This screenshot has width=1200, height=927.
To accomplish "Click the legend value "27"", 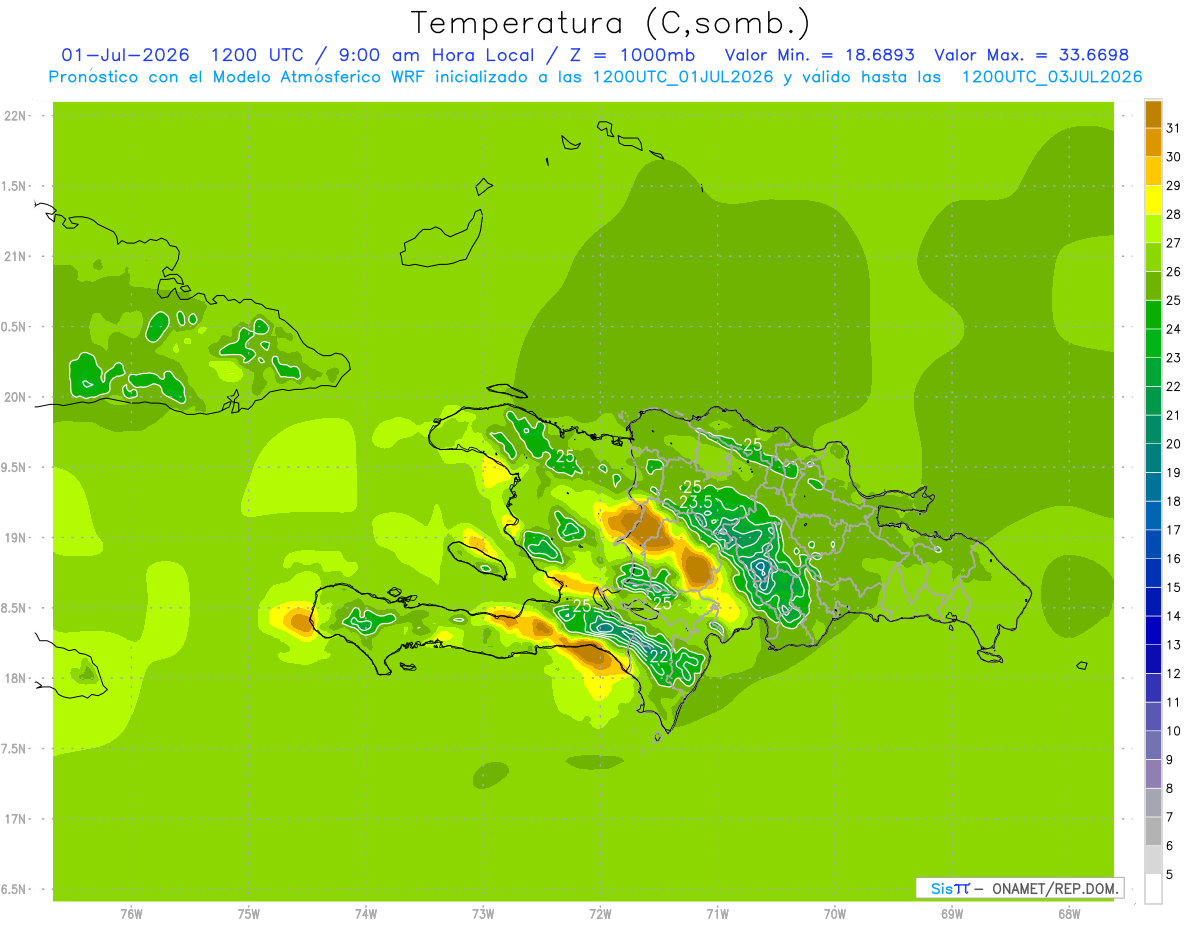I will click(1174, 243).
